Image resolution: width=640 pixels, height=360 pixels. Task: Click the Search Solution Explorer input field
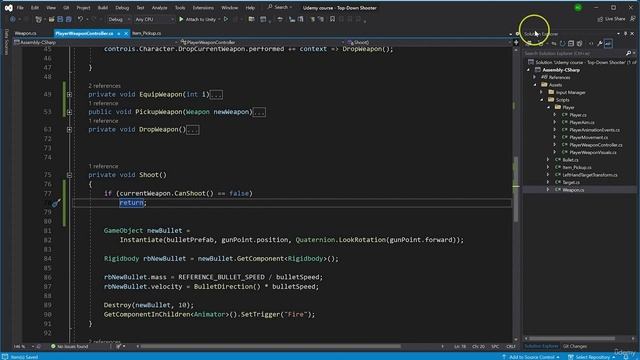(575, 53)
